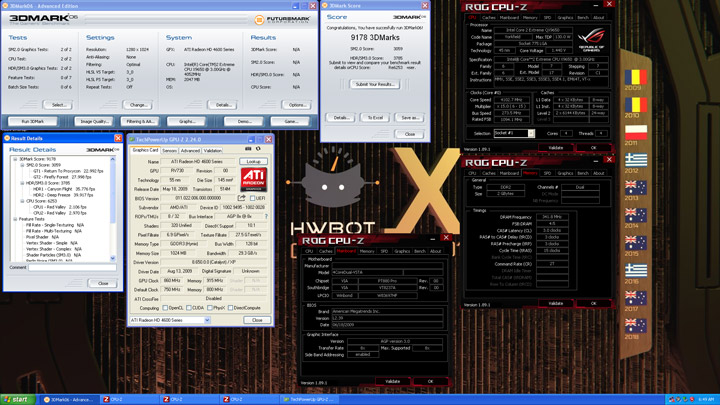This screenshot has height=405, width=720.
Task: Click the To Excel button
Action: click(375, 118)
